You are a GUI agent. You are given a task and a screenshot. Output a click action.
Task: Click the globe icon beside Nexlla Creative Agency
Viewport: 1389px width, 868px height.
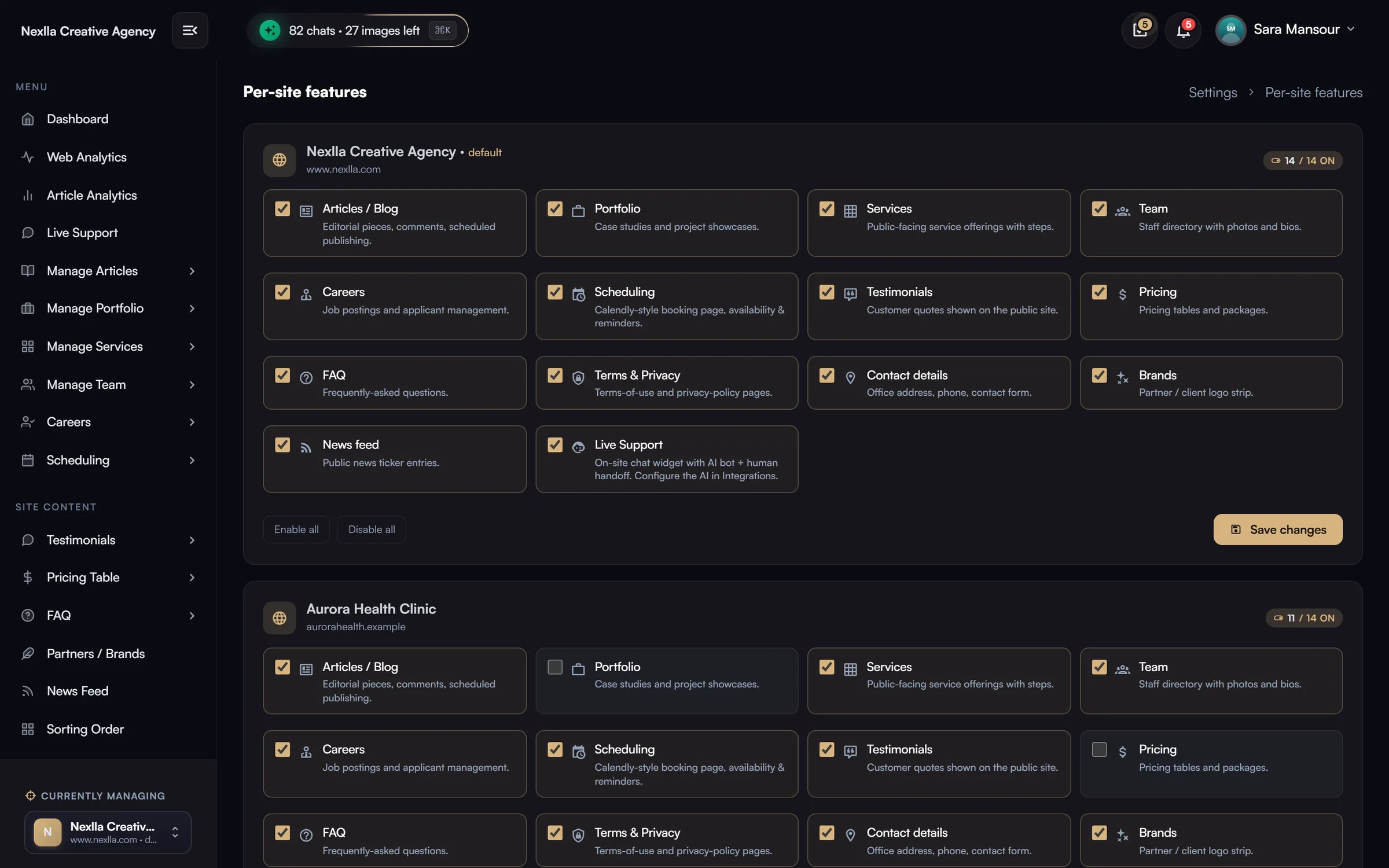tap(280, 160)
